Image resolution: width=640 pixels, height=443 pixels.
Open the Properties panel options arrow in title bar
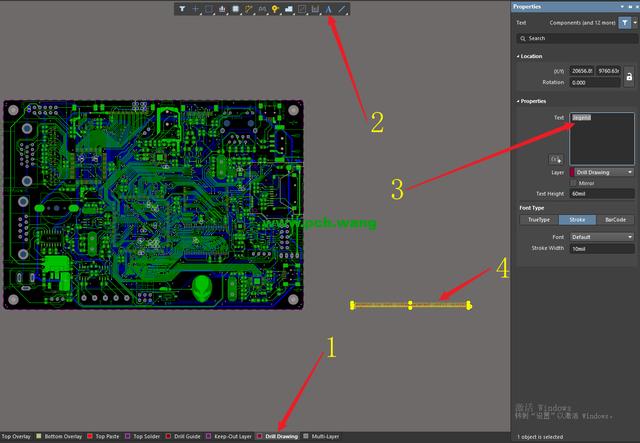622,7
